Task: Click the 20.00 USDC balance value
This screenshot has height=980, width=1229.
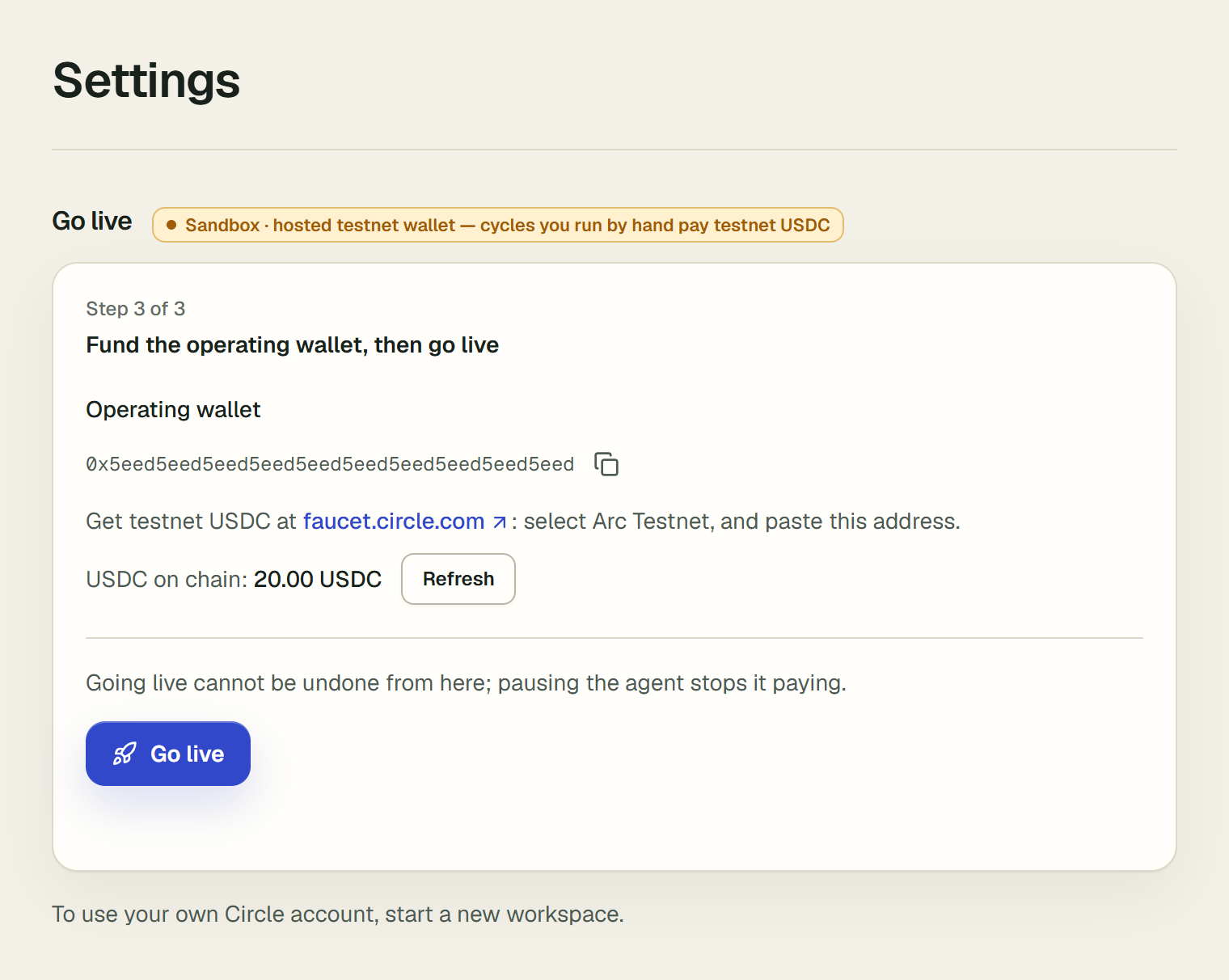Action: tap(318, 579)
